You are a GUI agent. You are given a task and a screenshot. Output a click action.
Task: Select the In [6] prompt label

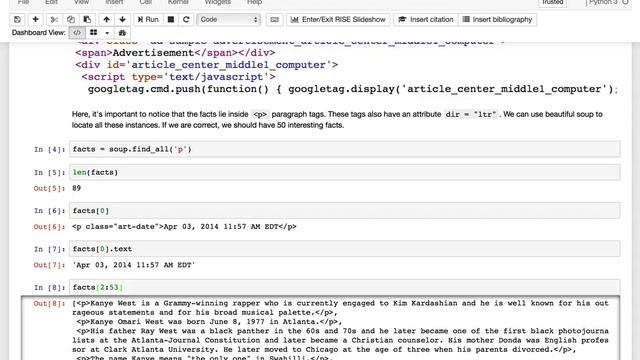(49, 211)
